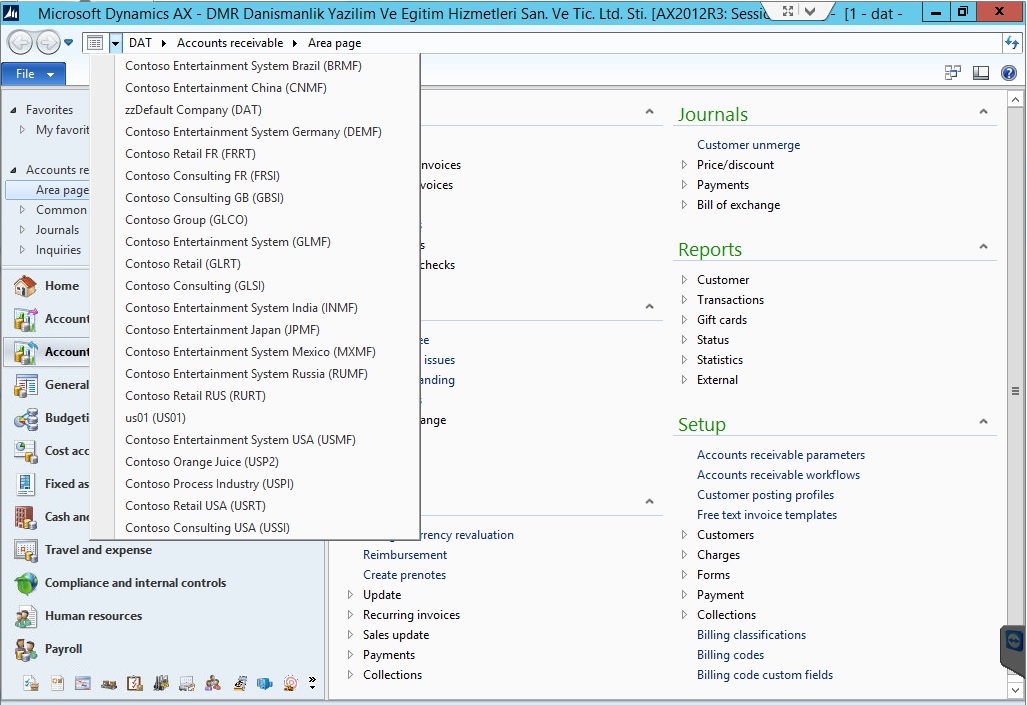Open the Cost accounting module icon

26,451
